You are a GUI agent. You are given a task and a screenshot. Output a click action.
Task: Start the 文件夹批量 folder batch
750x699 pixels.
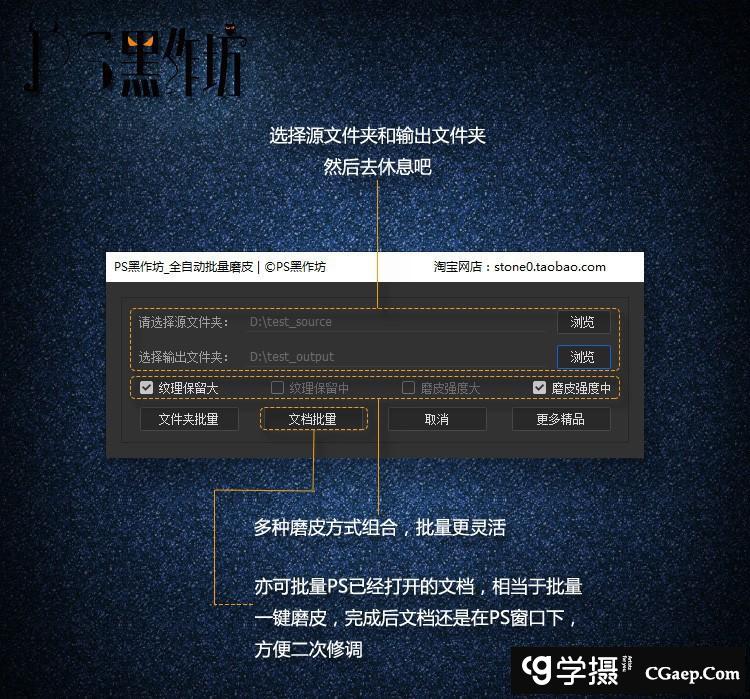[188, 419]
